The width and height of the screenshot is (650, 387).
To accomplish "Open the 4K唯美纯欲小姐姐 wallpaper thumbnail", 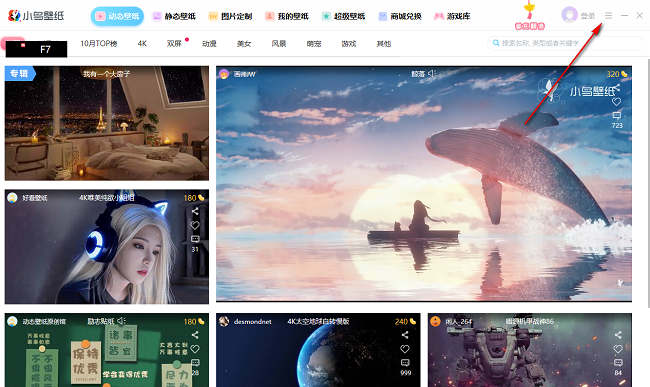I will pyautogui.click(x=107, y=247).
